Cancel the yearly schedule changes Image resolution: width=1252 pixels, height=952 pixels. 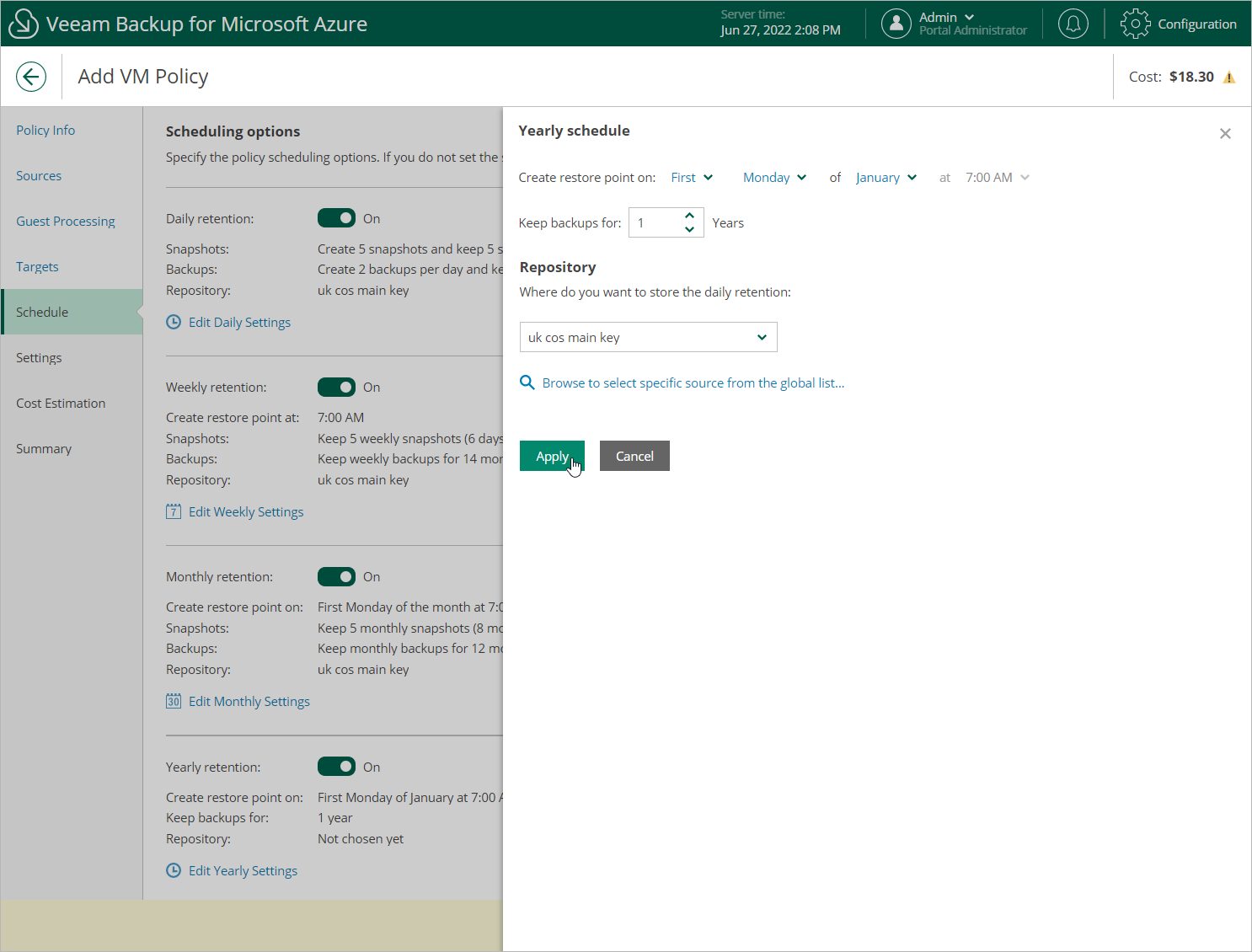(634, 456)
